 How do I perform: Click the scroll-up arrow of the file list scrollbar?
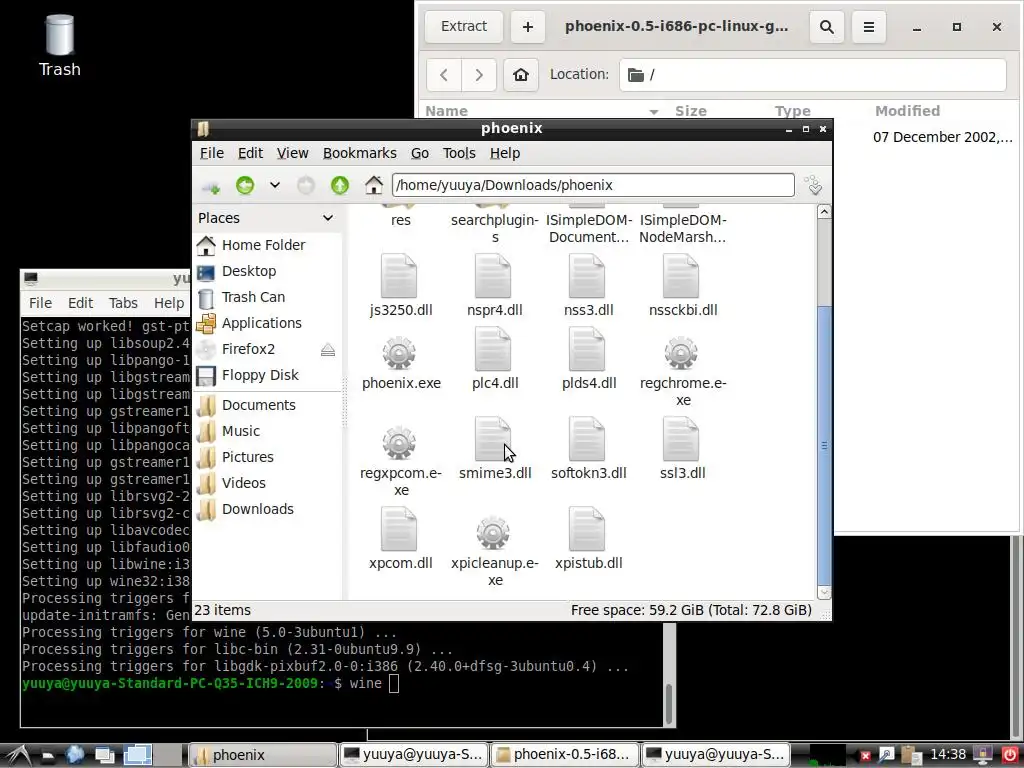click(x=824, y=212)
